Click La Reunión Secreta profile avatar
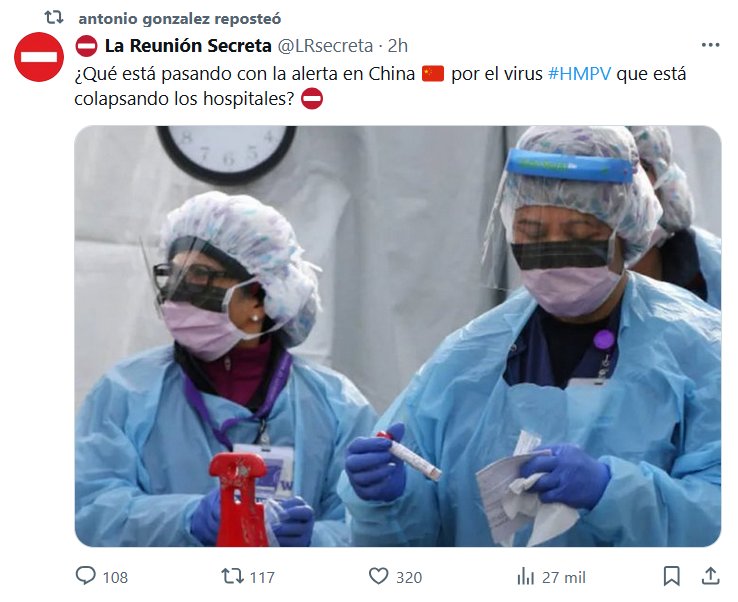The height and width of the screenshot is (602, 738). (39, 57)
